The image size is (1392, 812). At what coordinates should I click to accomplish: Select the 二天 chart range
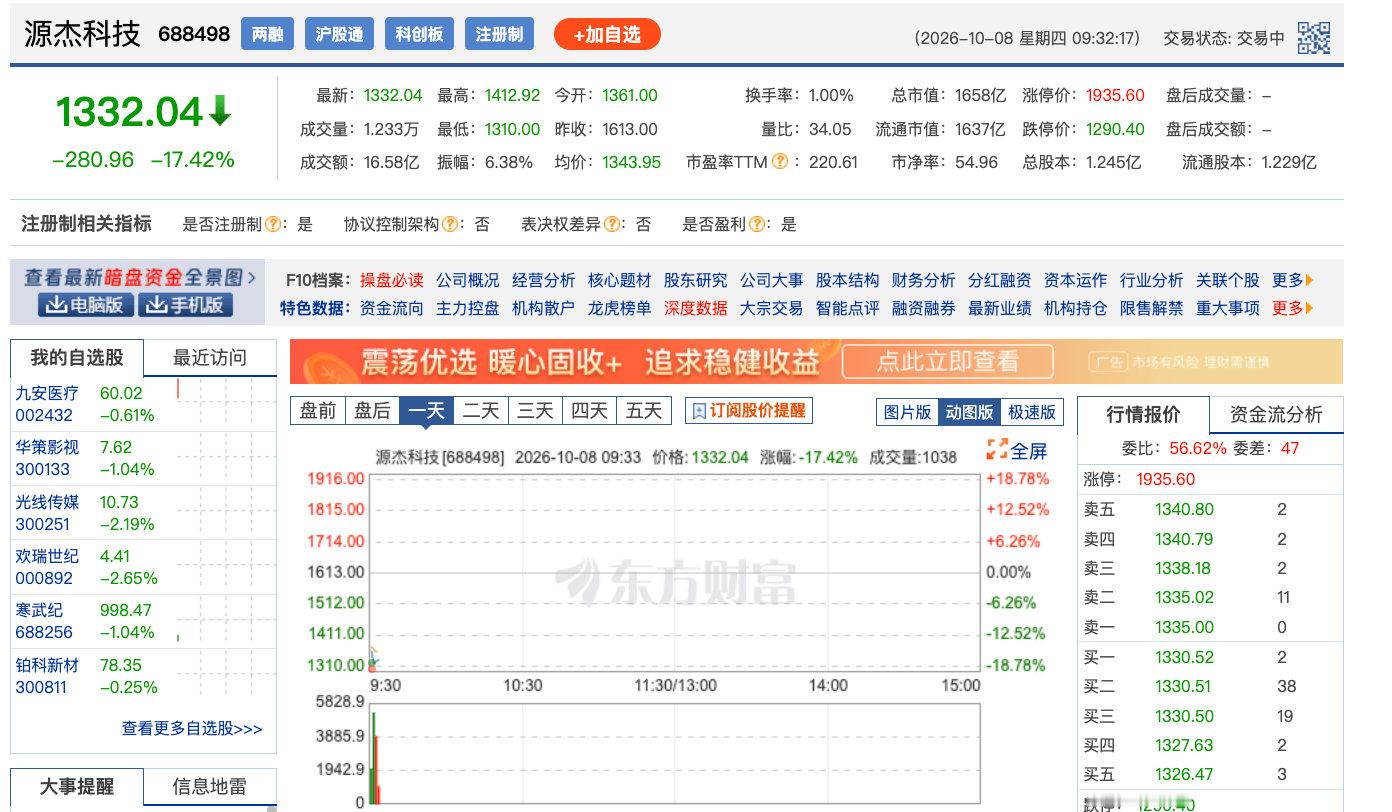[481, 410]
